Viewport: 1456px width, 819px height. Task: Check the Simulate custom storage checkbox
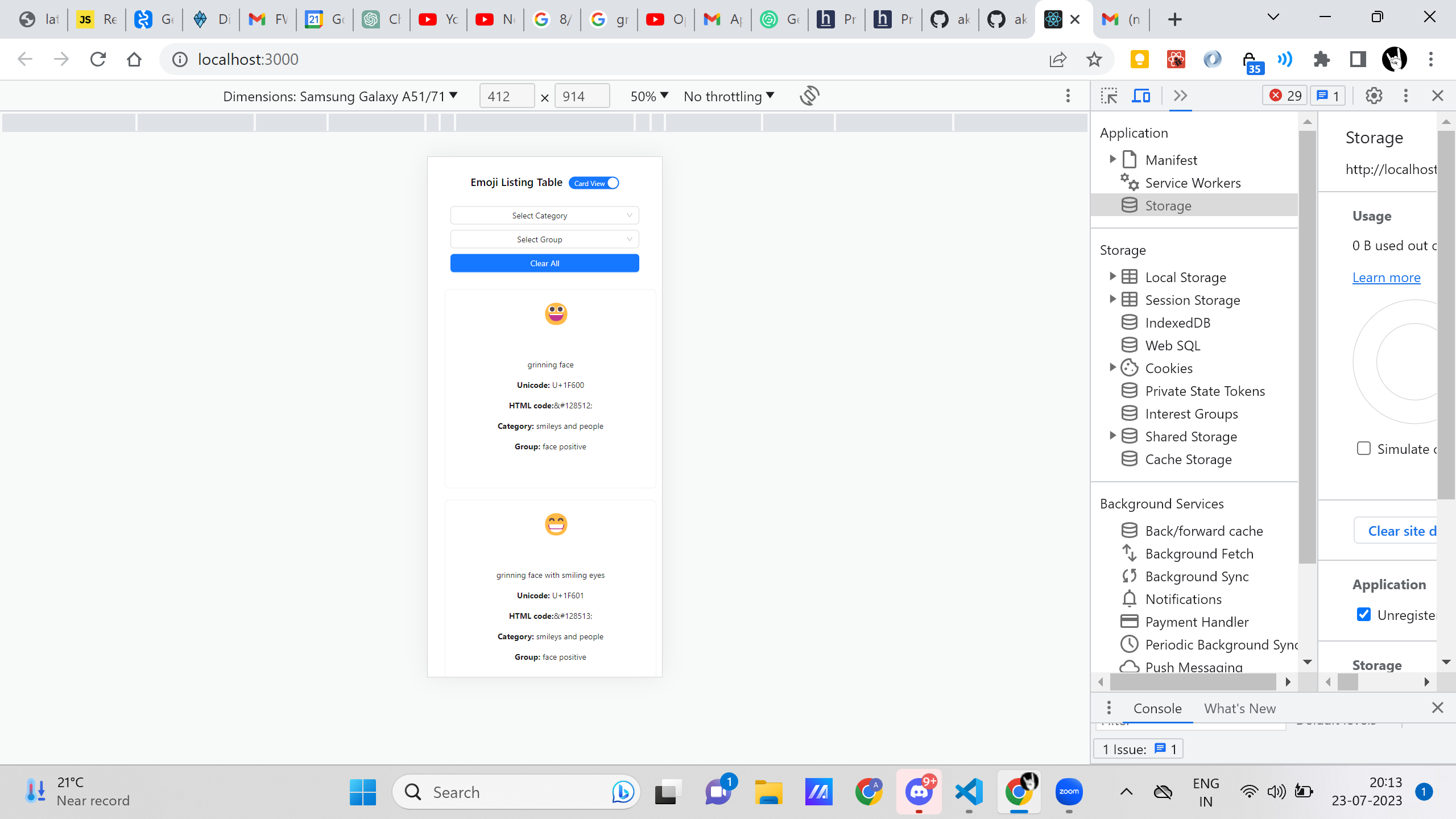[x=1364, y=449]
